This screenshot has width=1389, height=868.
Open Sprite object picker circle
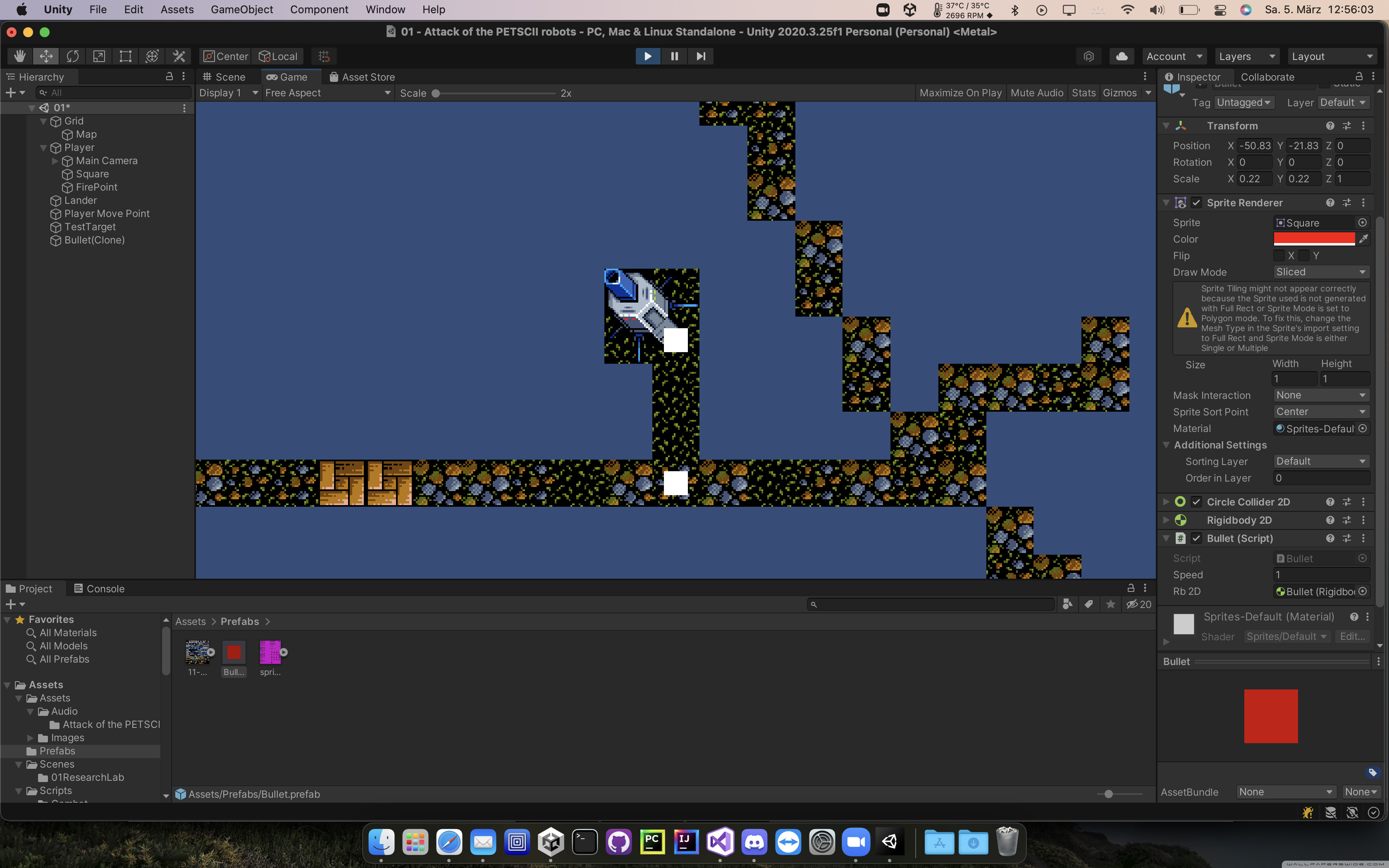[1363, 223]
